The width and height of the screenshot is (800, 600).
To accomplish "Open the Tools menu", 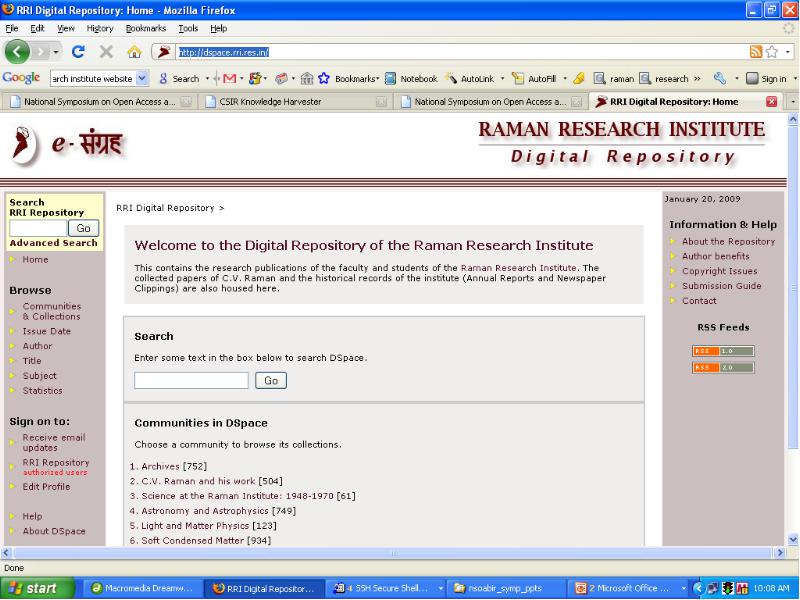I will [188, 29].
